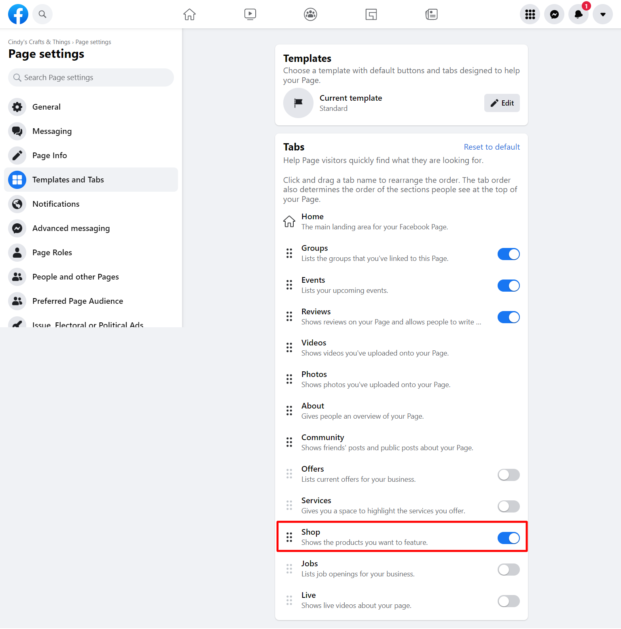Open the notifications bell icon

[x=578, y=14]
